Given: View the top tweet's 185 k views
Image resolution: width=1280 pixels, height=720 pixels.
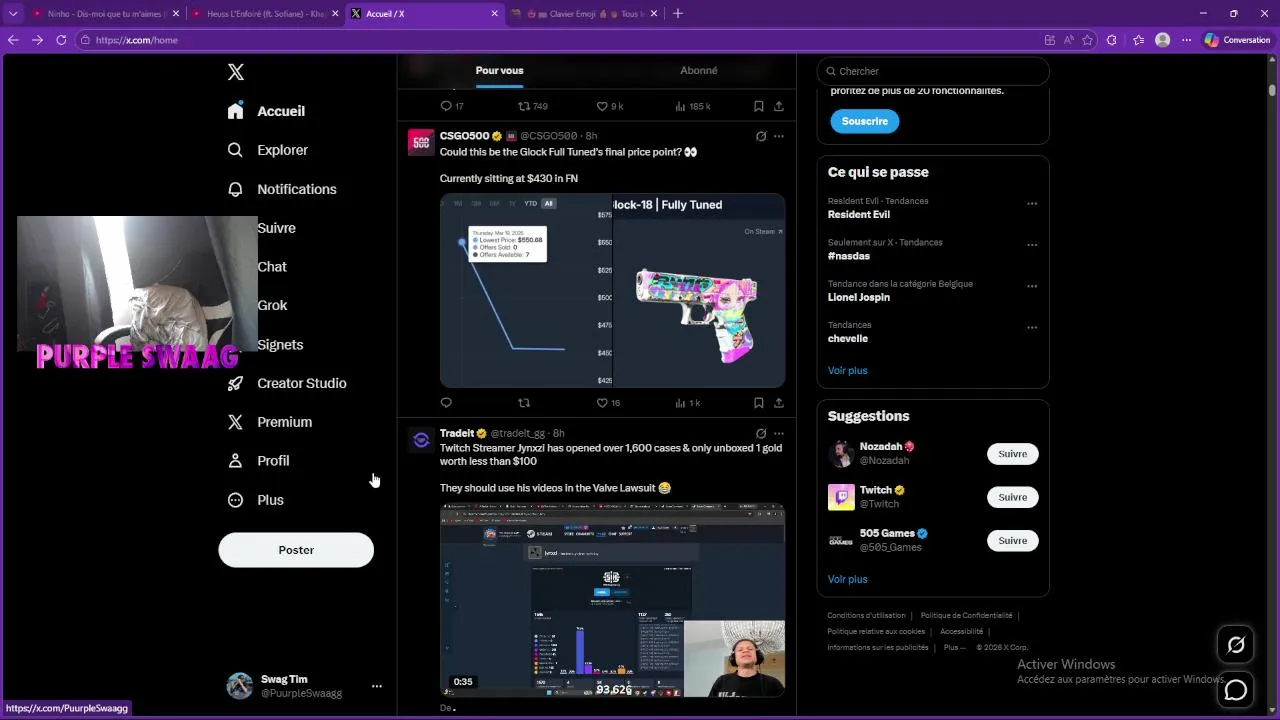Looking at the screenshot, I should click(692, 106).
